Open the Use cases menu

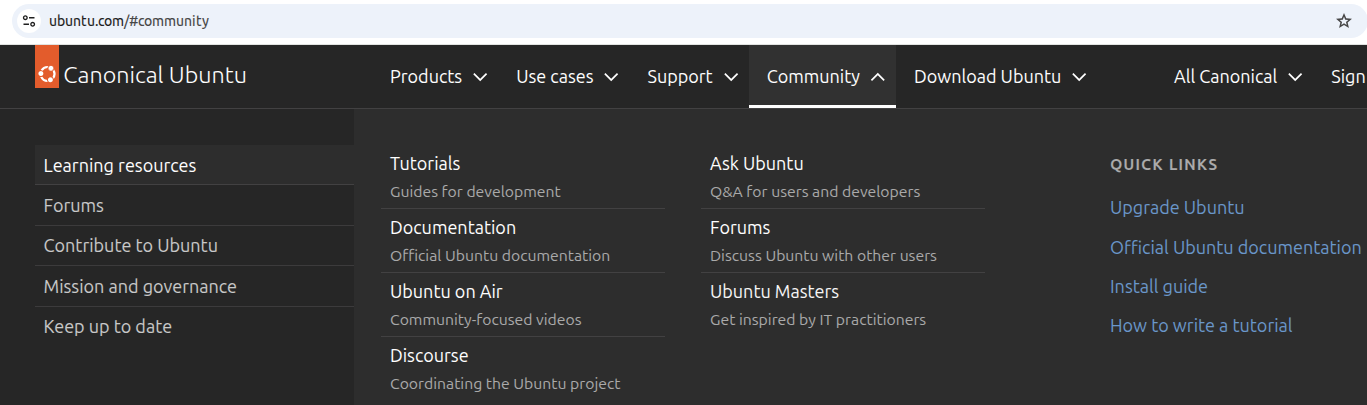567,77
